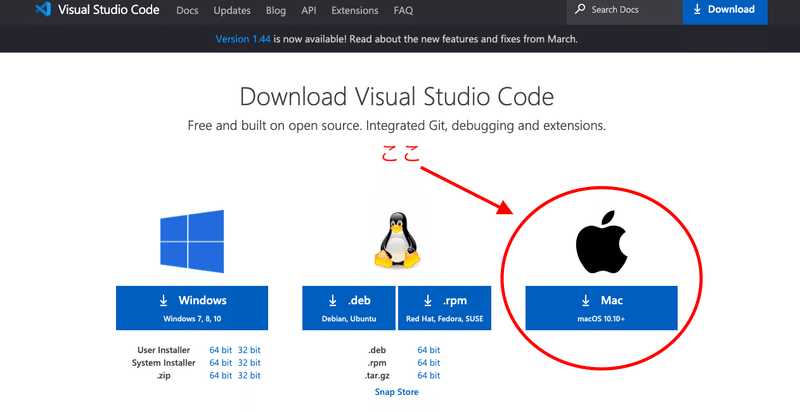The width and height of the screenshot is (800, 412).
Task: Select User Installer 64 bit link
Action: click(220, 350)
